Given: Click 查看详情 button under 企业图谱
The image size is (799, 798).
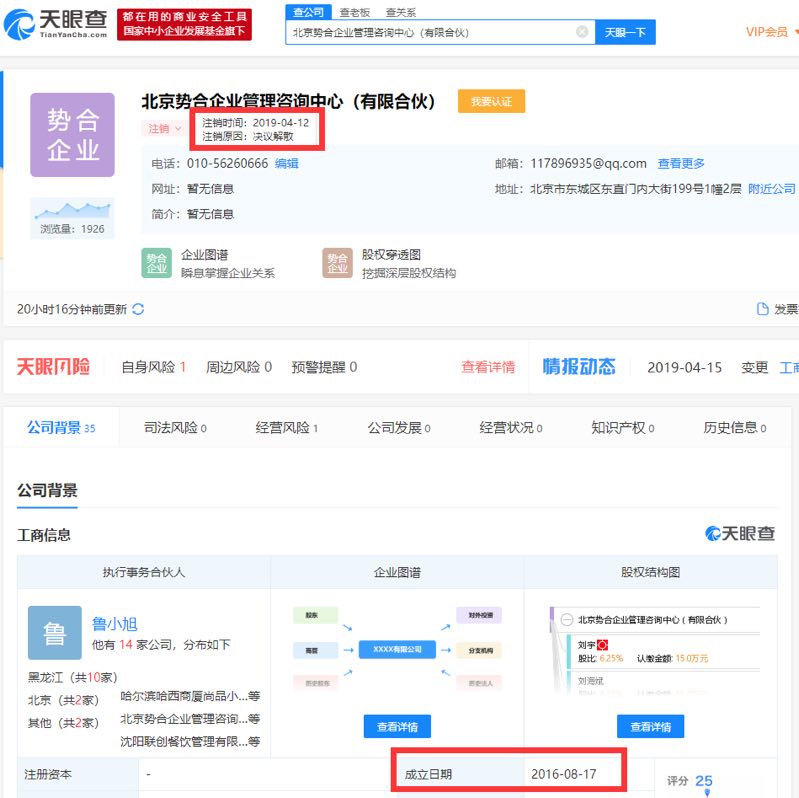Looking at the screenshot, I should 397,727.
